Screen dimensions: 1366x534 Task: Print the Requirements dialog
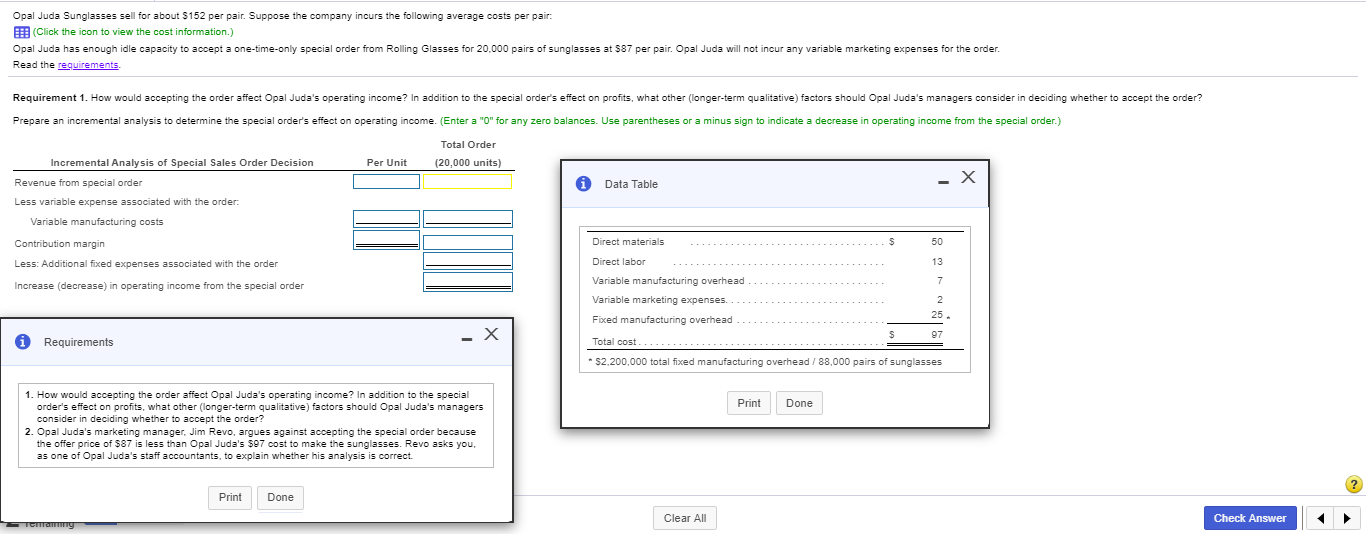pos(230,497)
